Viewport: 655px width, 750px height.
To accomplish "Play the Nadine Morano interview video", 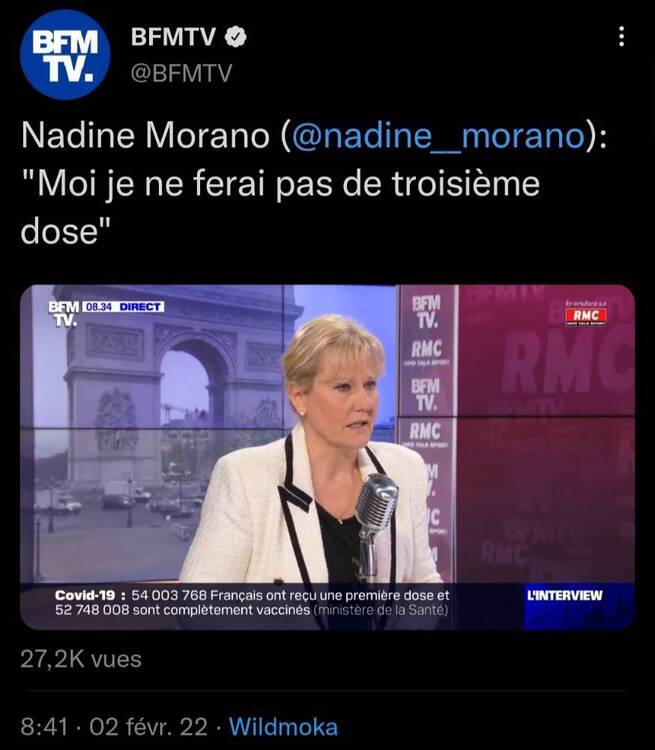I will 327,457.
